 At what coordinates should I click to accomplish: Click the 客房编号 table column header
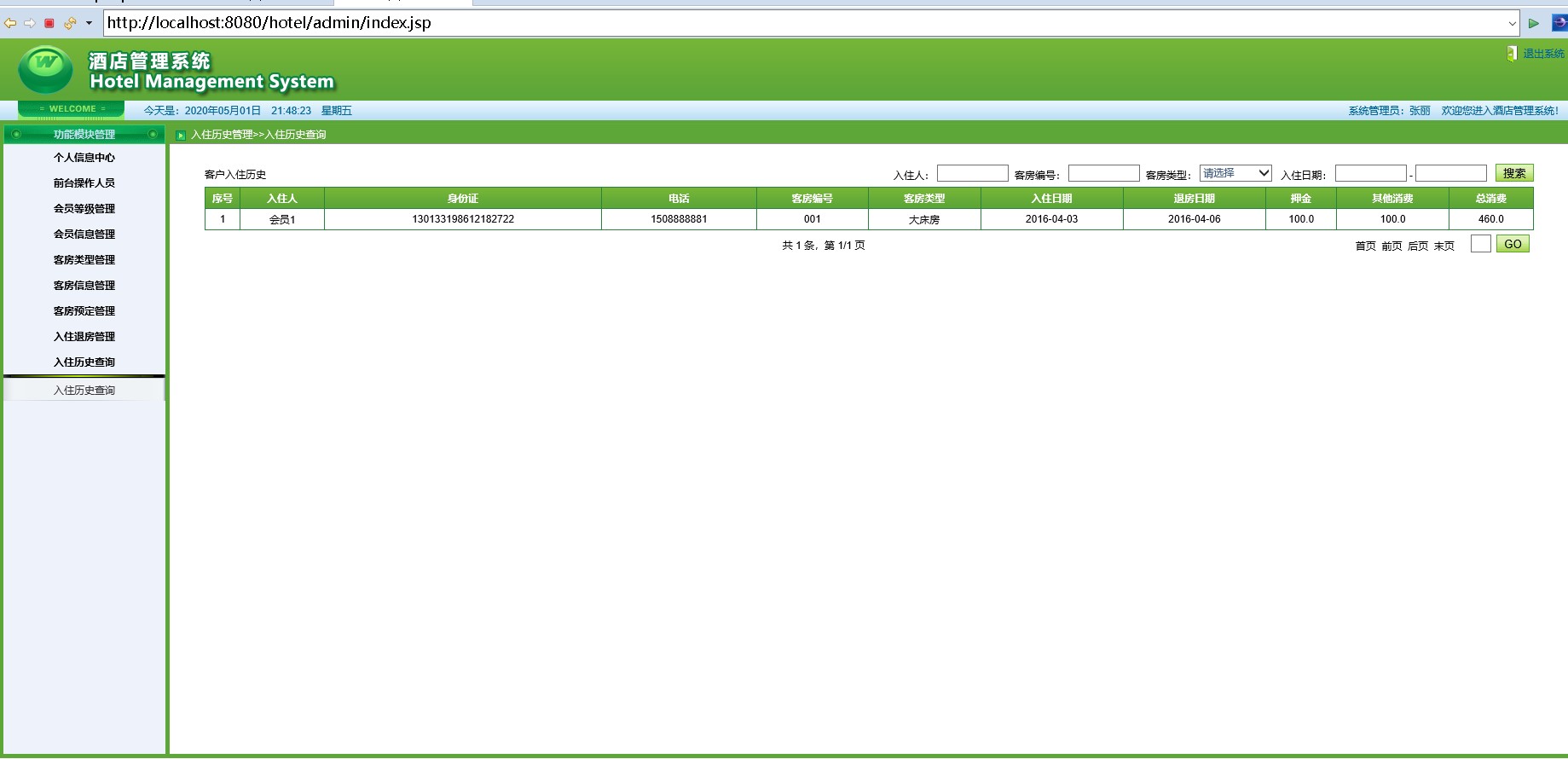[813, 199]
